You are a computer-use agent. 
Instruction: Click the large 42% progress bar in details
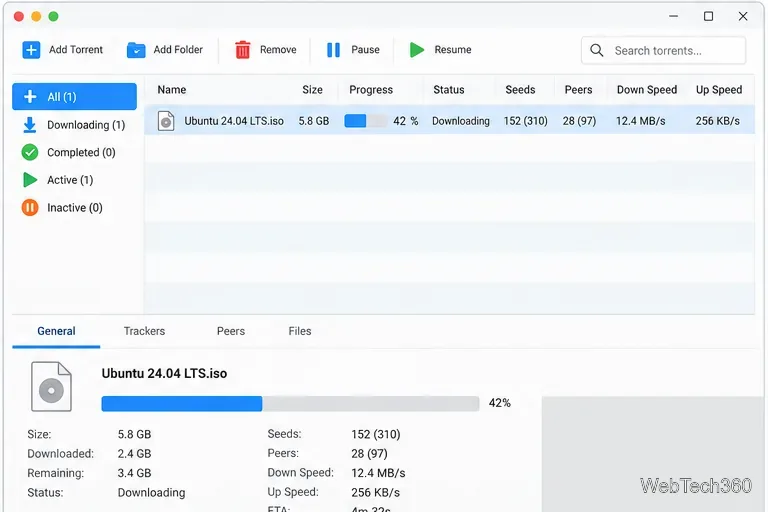point(290,404)
